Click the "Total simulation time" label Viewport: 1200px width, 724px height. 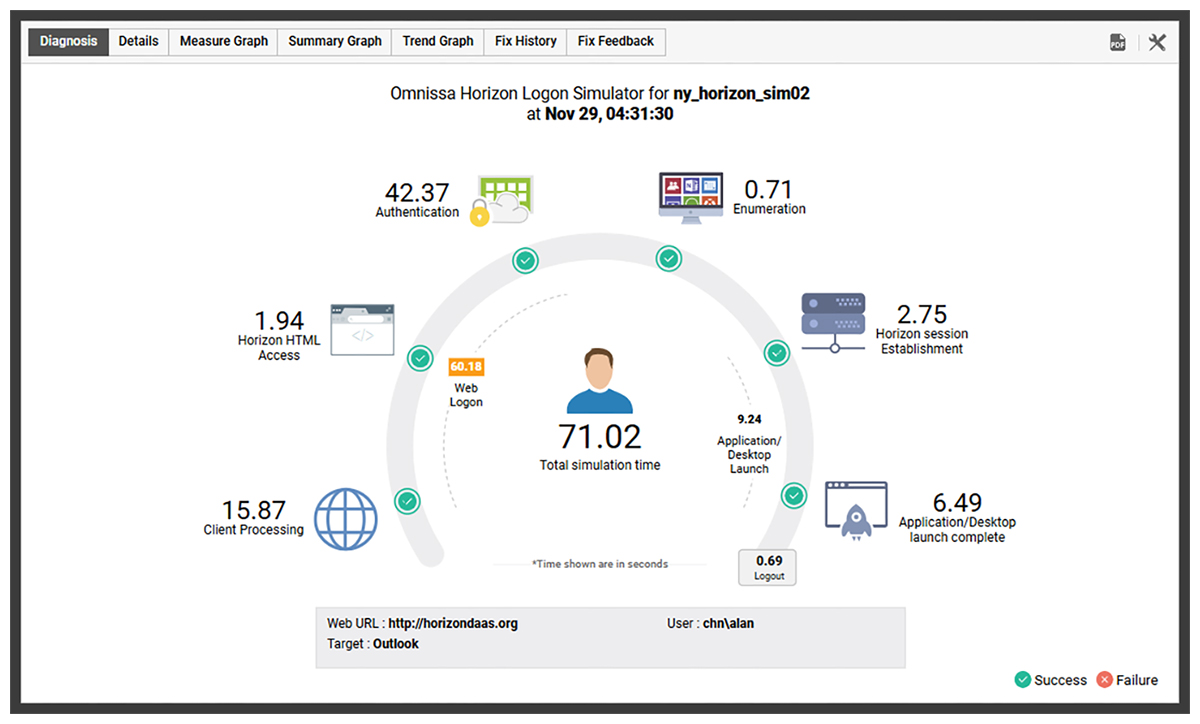click(600, 465)
